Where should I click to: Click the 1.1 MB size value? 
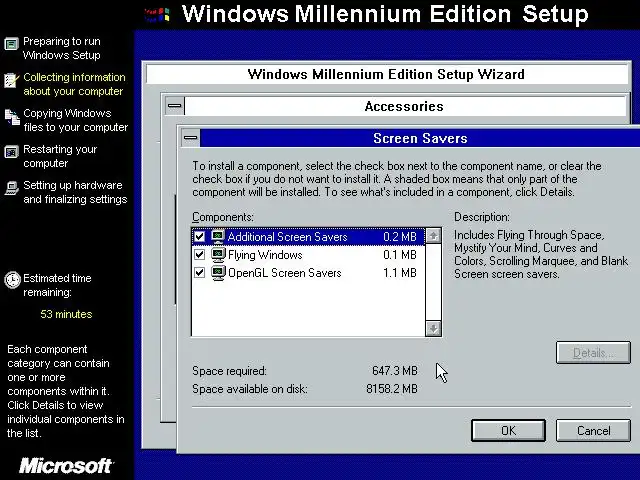tap(400, 273)
